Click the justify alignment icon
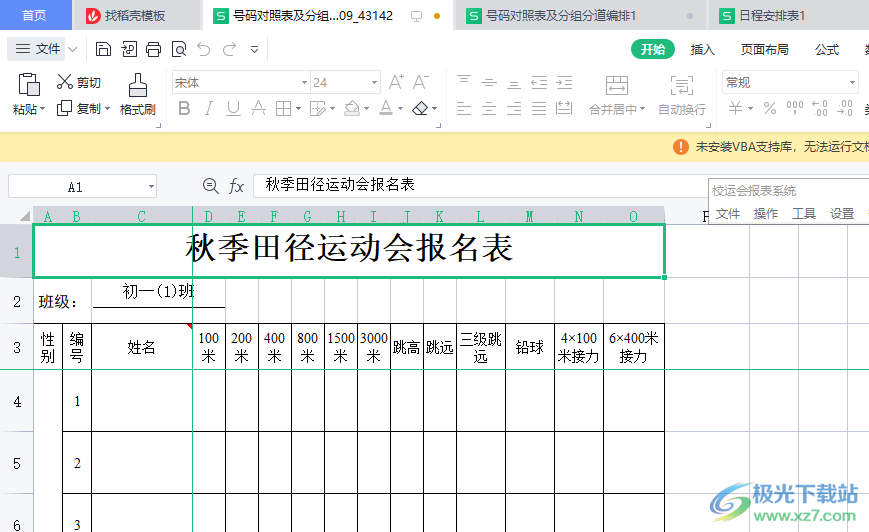Image resolution: width=869 pixels, height=532 pixels. pos(539,108)
